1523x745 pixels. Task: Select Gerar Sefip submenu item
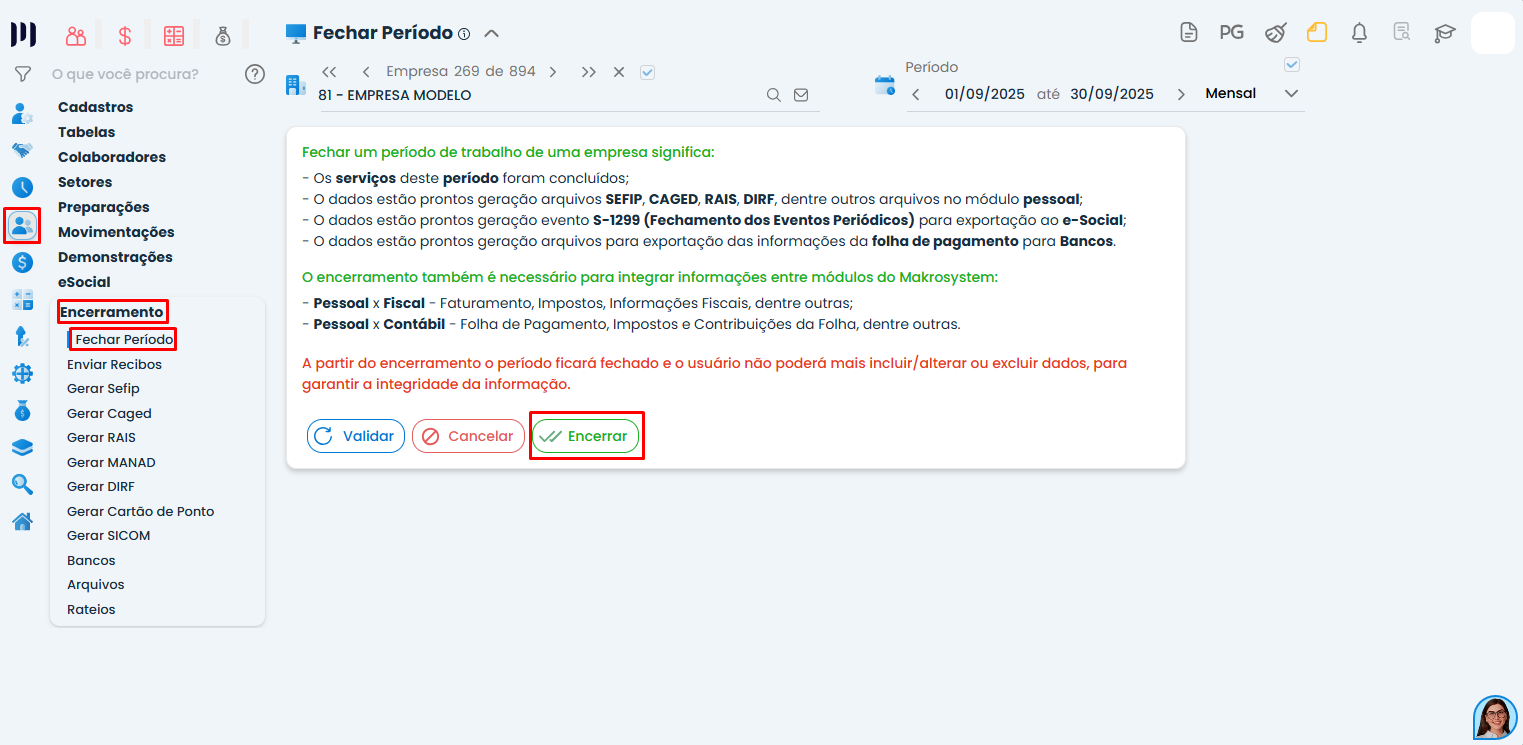point(103,389)
